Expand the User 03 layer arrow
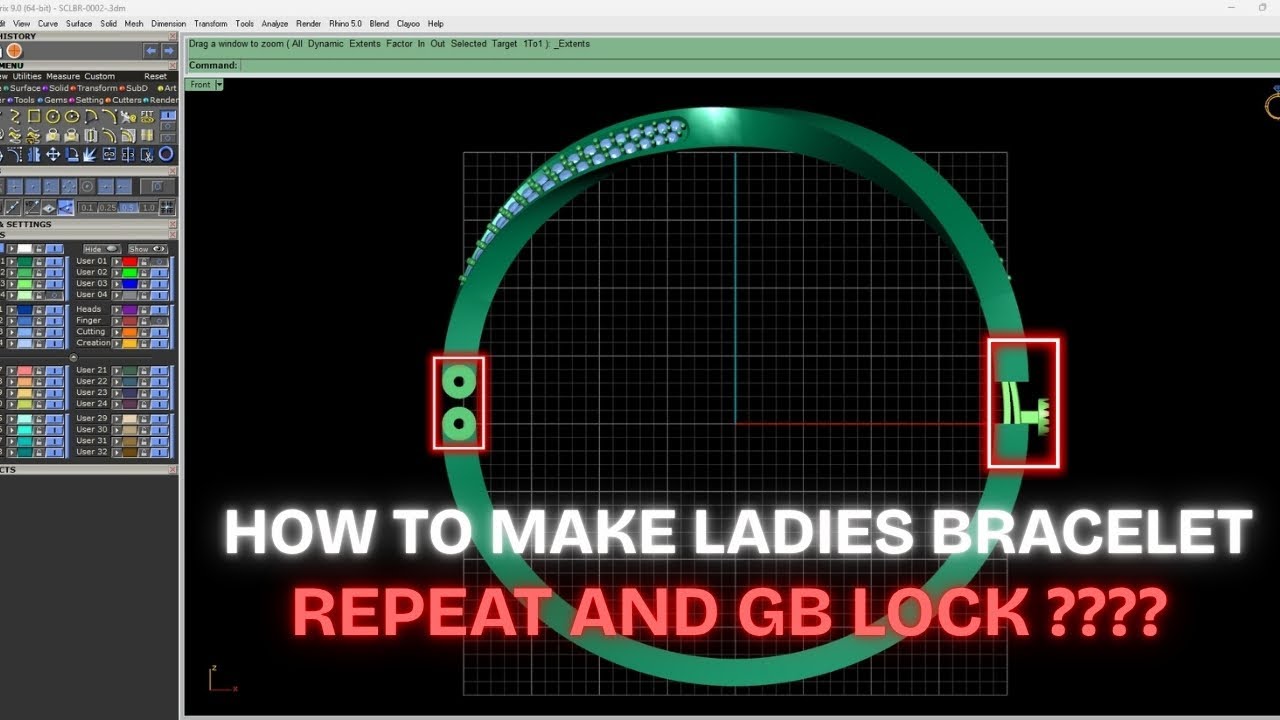The image size is (1280, 720). coord(117,284)
